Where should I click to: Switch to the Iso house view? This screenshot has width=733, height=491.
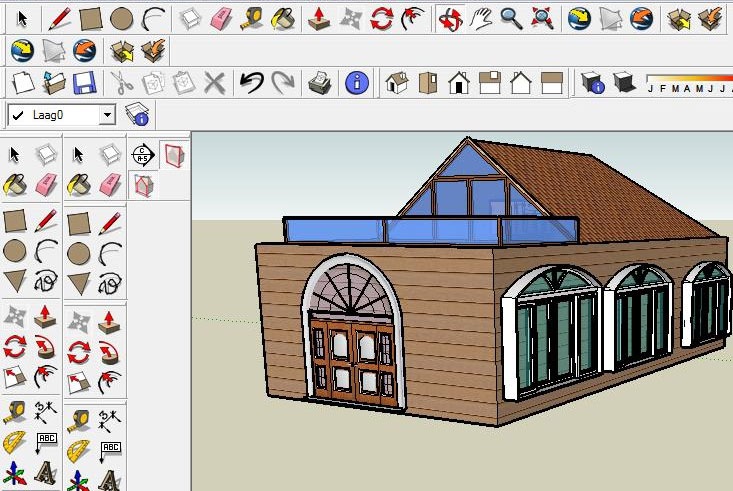pos(397,83)
